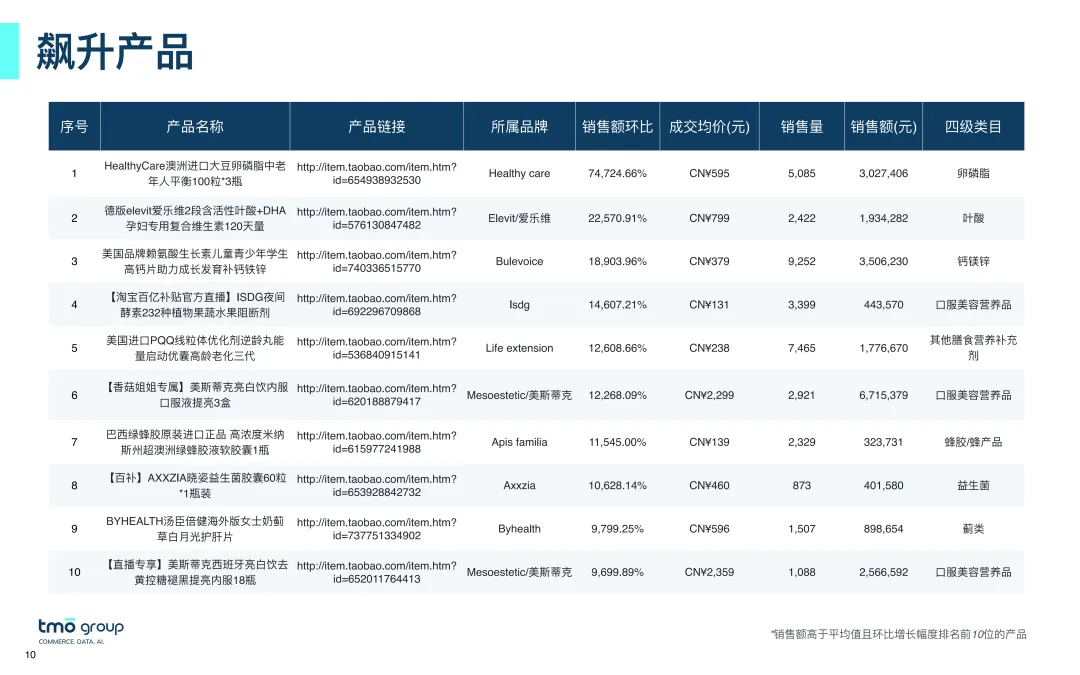Click the 叶酸 category cell
This screenshot has height=675, width=1080.
973,218
